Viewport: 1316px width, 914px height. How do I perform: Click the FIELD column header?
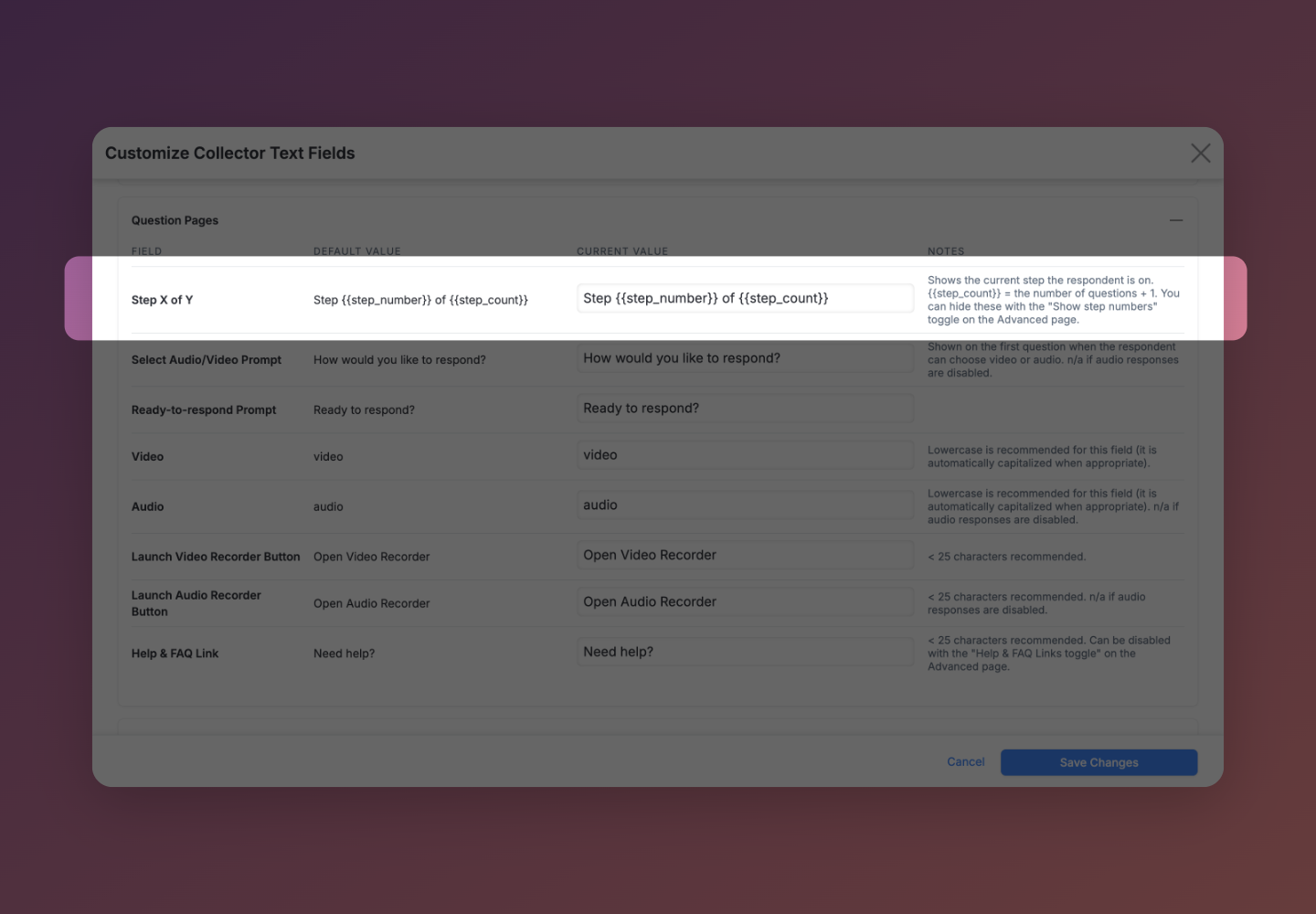click(x=146, y=251)
